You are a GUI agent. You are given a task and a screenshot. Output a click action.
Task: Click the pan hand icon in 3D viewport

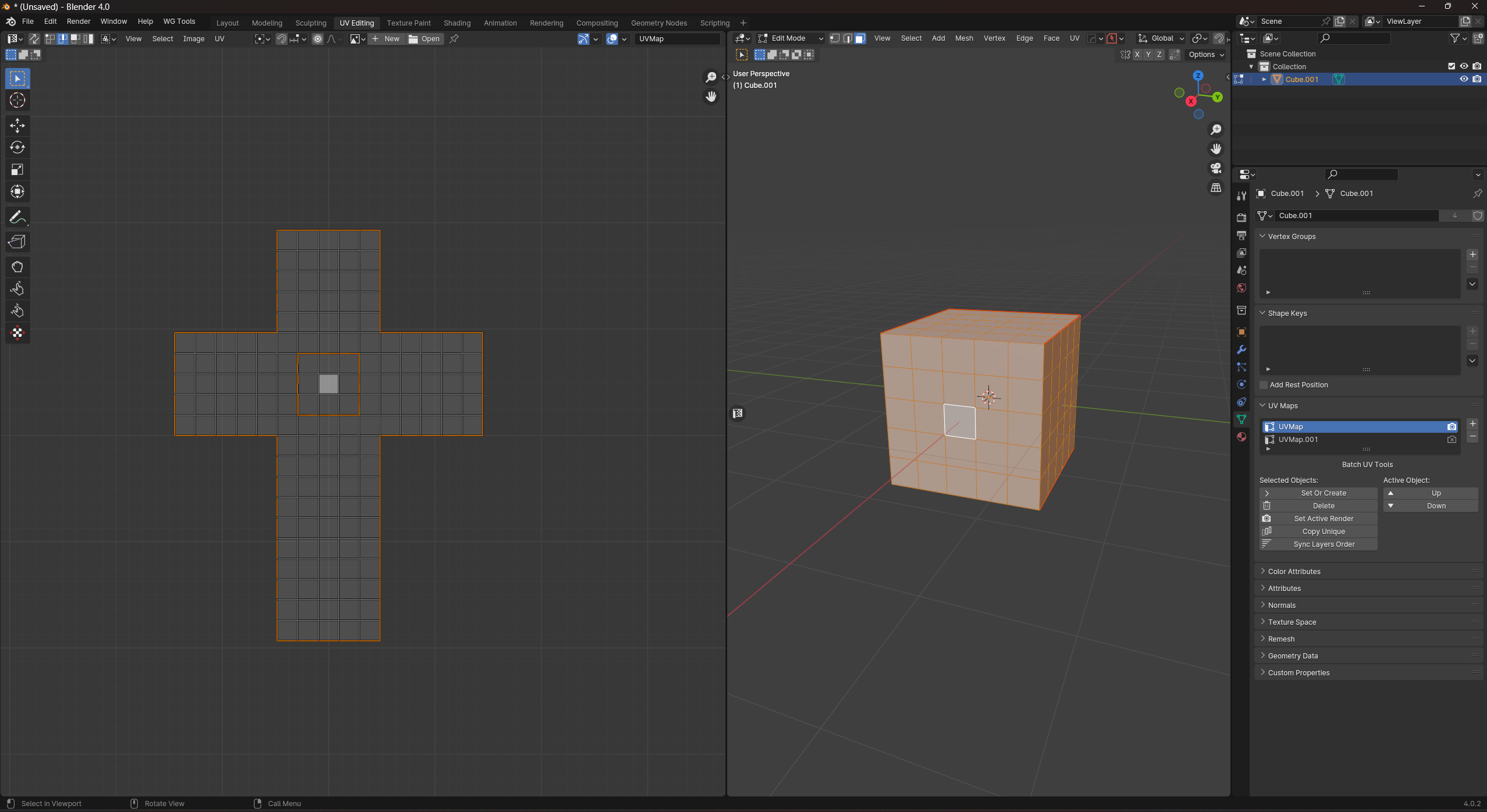1216,149
